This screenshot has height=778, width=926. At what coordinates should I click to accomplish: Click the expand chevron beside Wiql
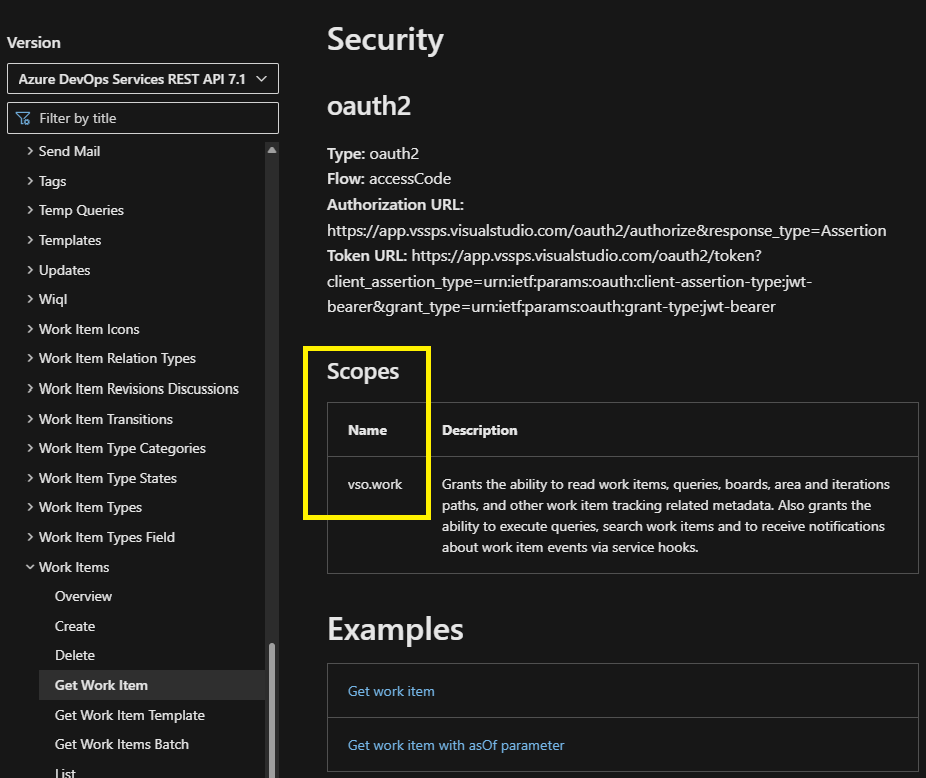[x=29, y=299]
